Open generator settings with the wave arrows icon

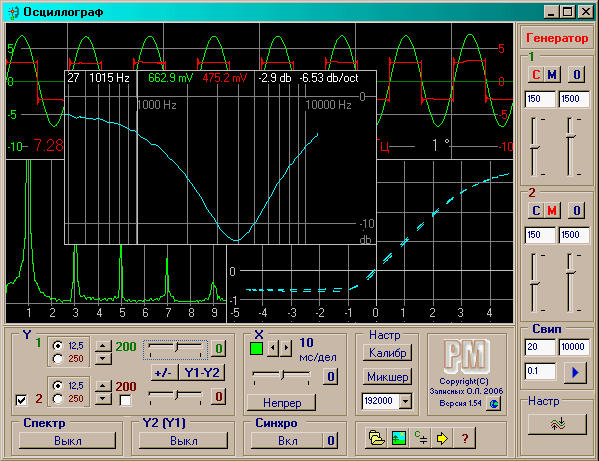[x=557, y=424]
